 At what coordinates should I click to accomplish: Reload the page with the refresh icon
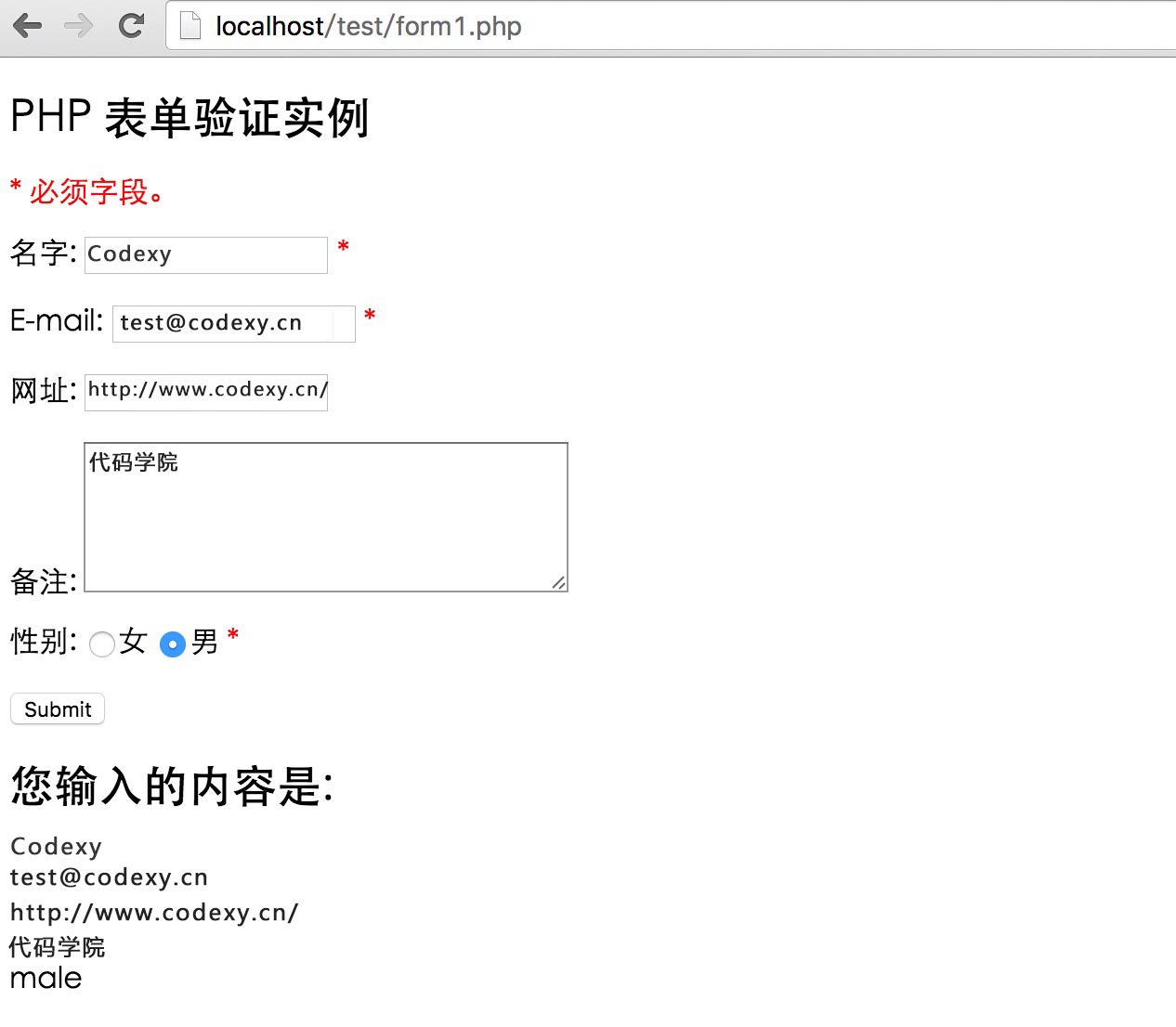click(132, 26)
